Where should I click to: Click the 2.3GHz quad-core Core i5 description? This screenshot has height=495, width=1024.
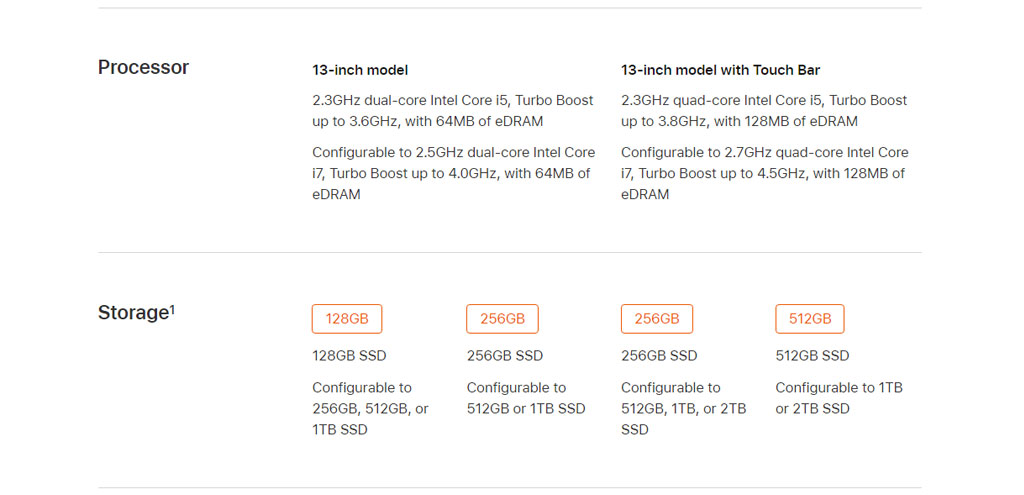(x=764, y=111)
